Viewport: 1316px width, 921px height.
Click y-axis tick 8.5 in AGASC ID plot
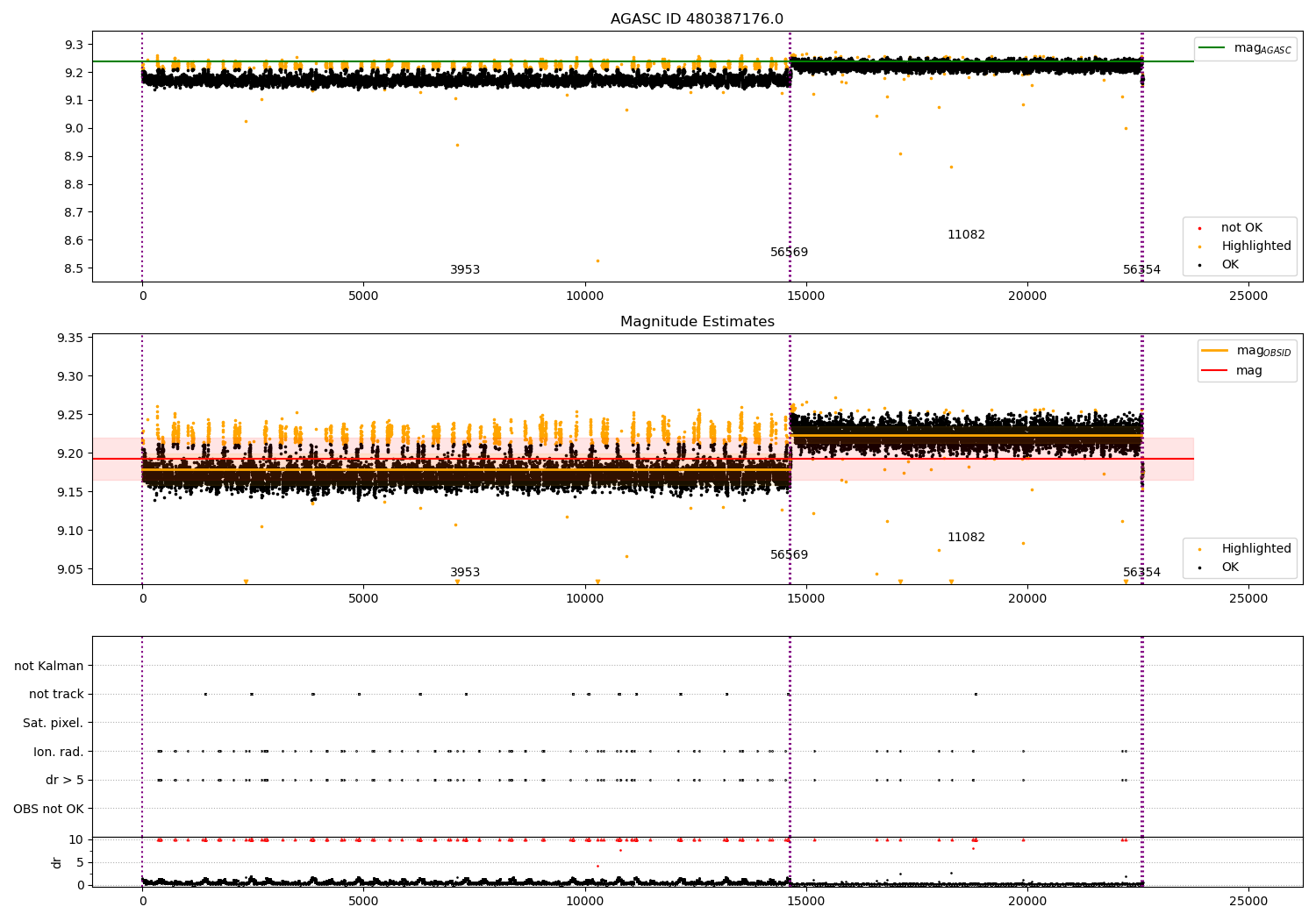74,269
